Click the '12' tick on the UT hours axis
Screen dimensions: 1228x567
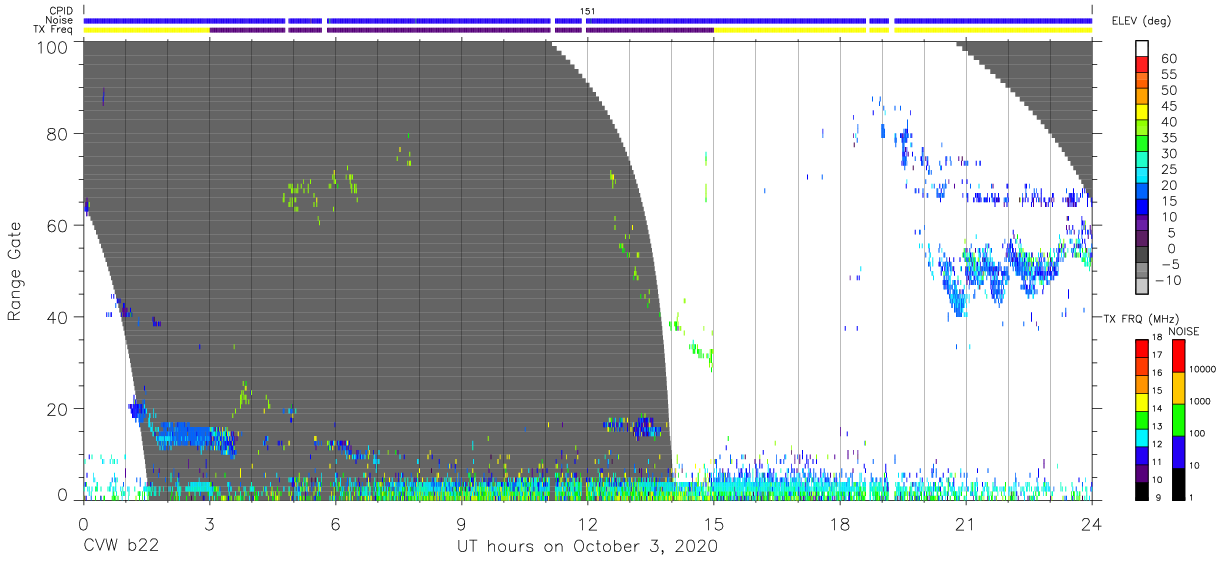click(x=587, y=523)
